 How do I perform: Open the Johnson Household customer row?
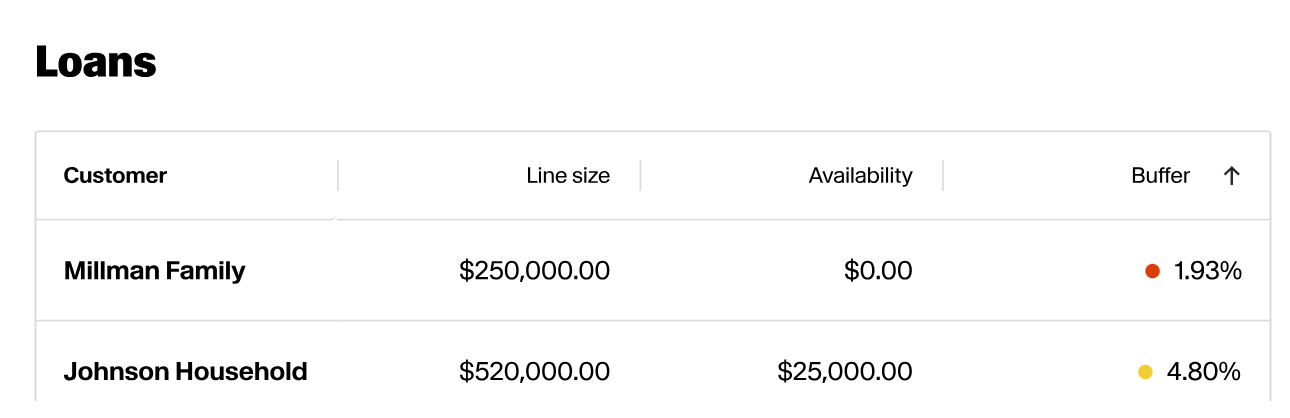[x=653, y=370]
